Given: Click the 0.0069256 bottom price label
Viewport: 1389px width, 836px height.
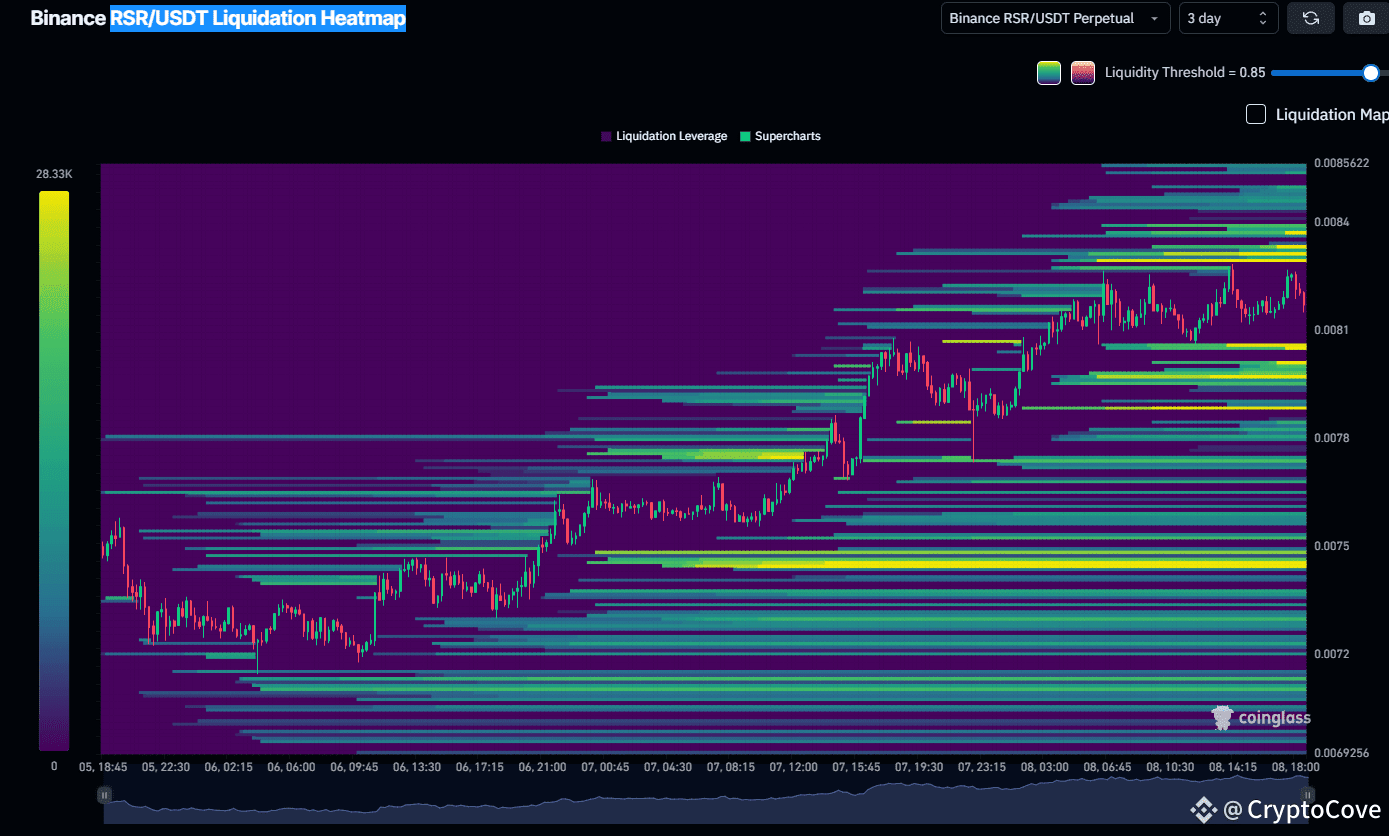Looking at the screenshot, I should pos(1341,752).
